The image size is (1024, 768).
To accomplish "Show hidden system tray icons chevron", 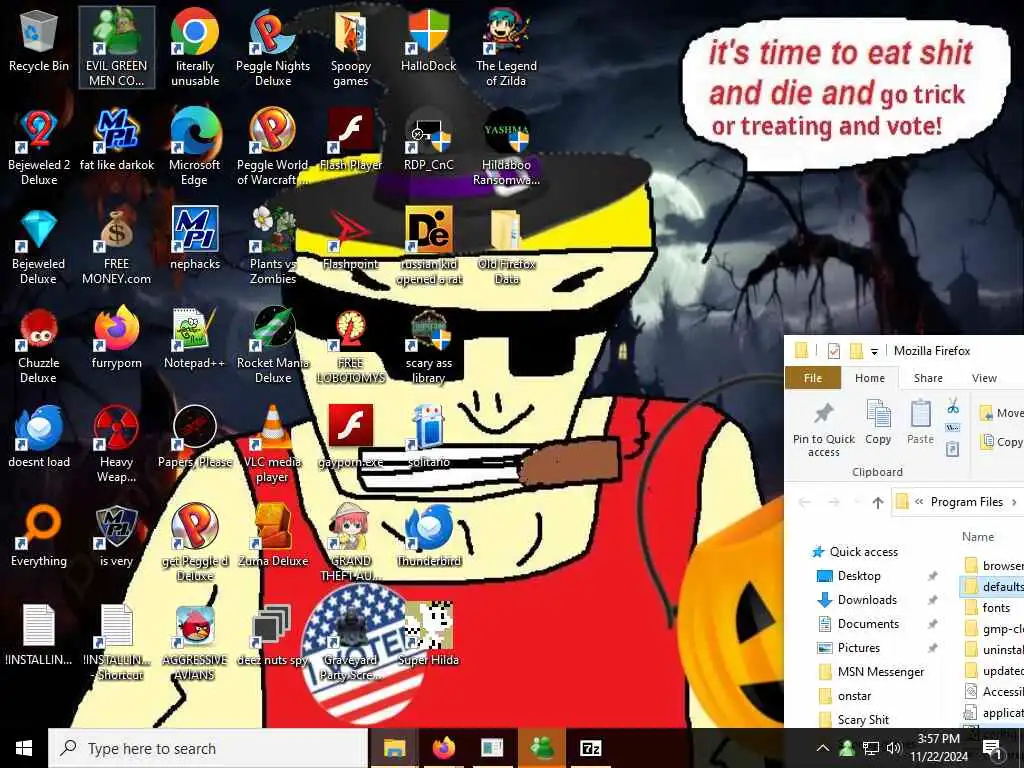I will (823, 748).
